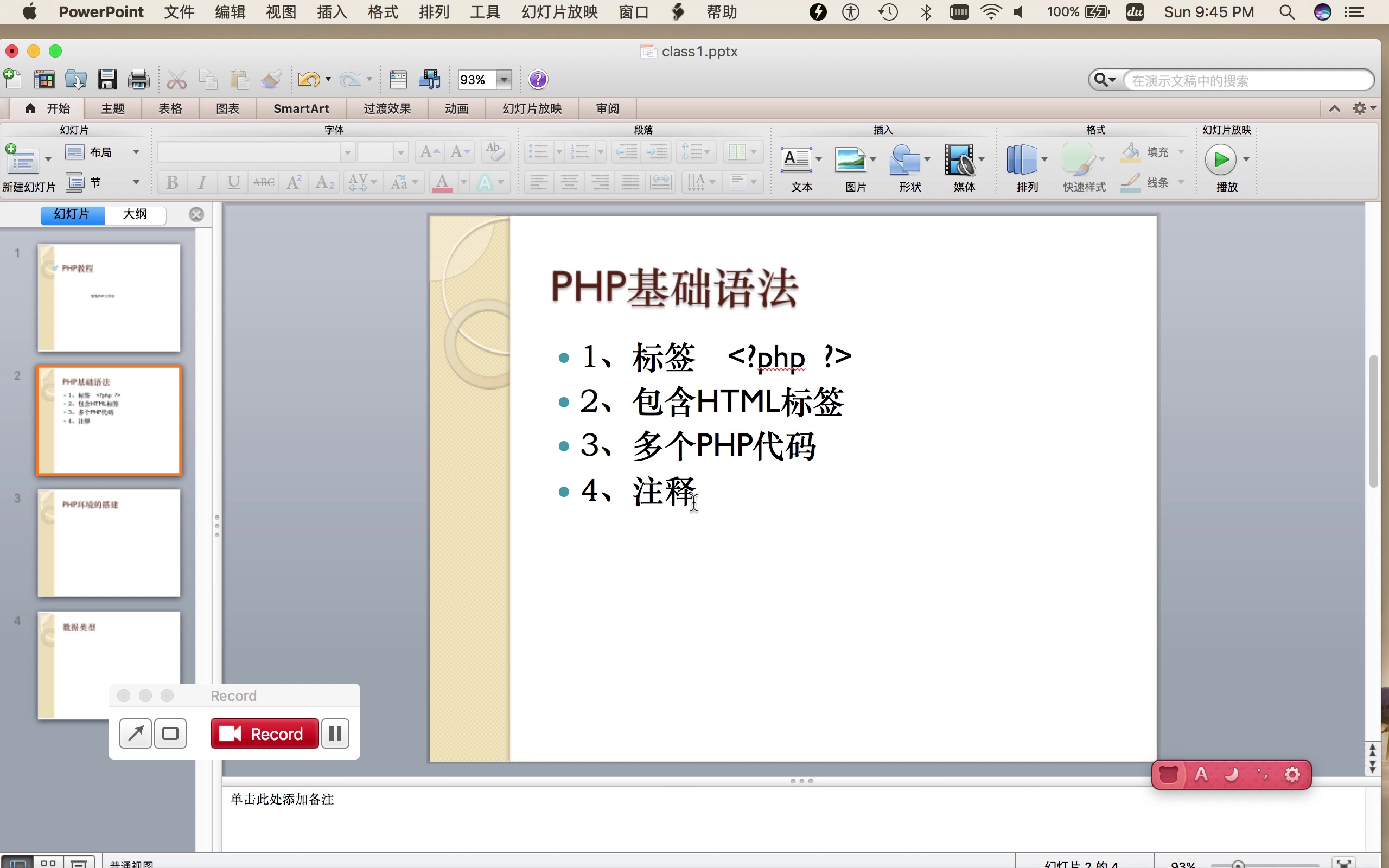Click the 单击此处添加备注 notes area
Viewport: 1389px width, 868px height.
(282, 799)
